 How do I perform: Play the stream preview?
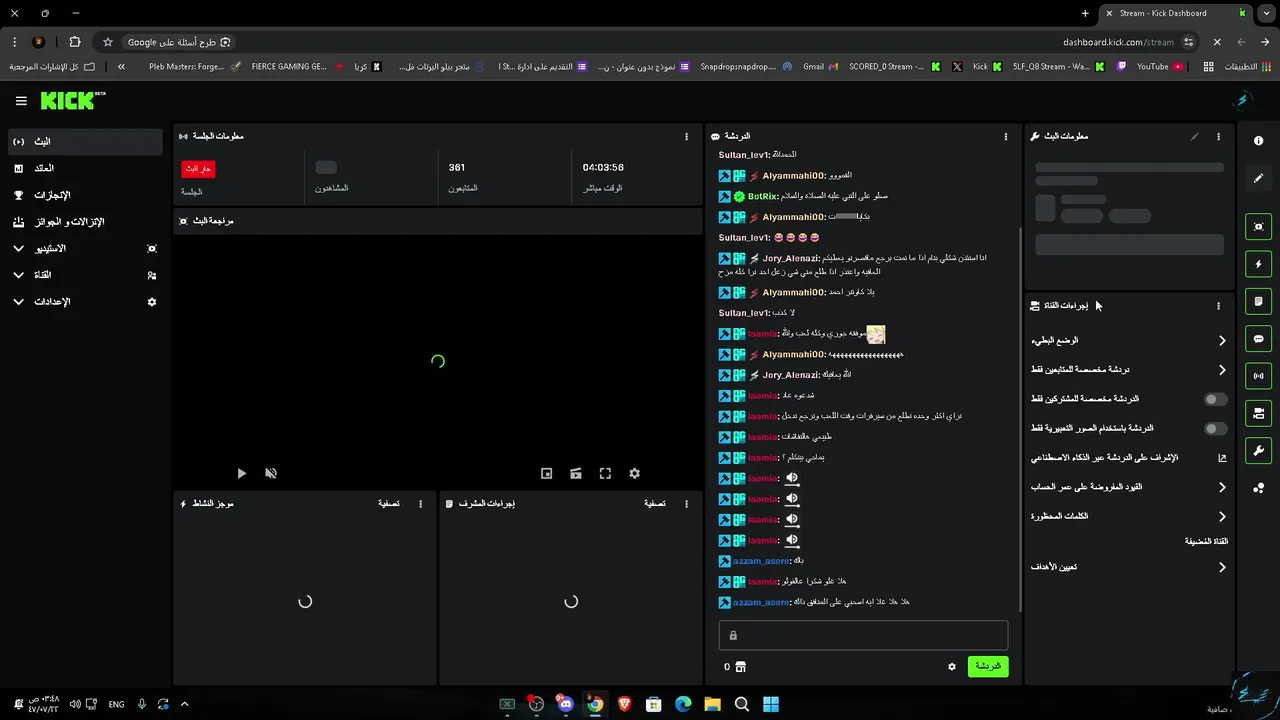[x=241, y=474]
